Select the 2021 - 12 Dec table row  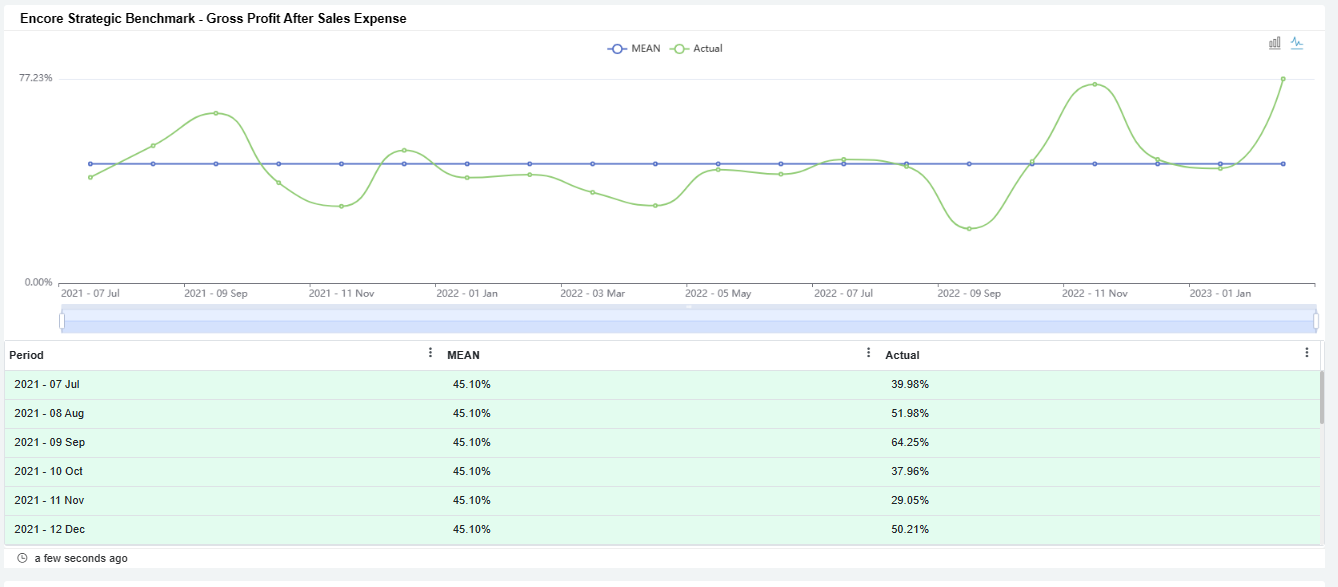(x=48, y=529)
